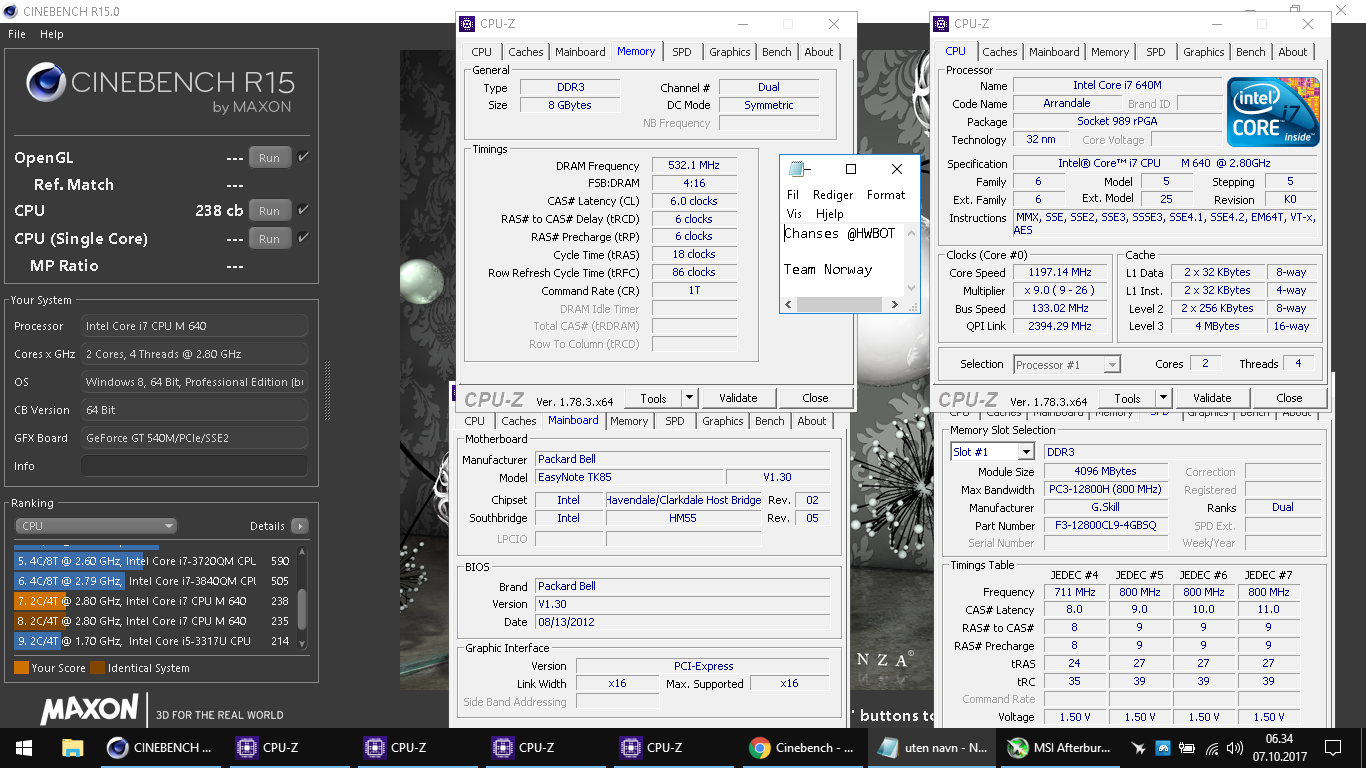Click the Tools button in CPU-Z processor window
Viewport: 1366px width, 768px height.
(1127, 398)
